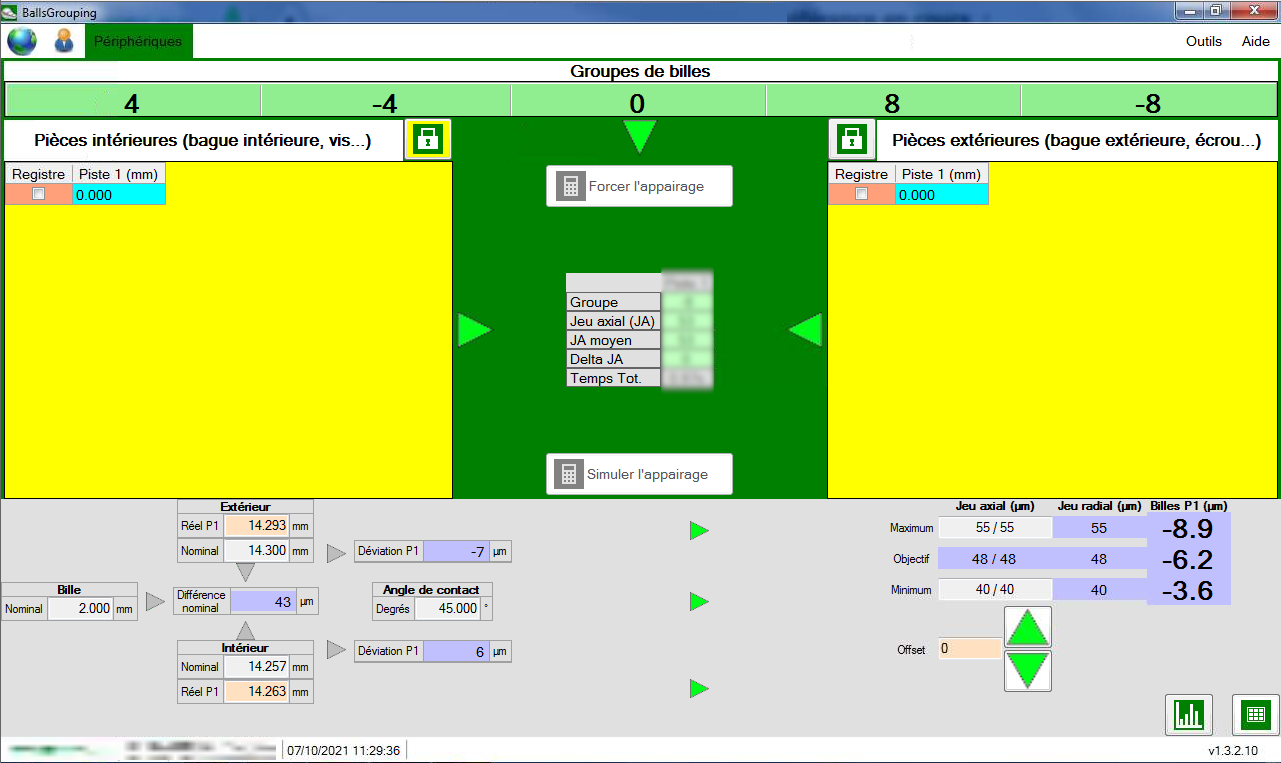The image size is (1281, 763).
Task: Click the globe icon in the toolbar
Action: [22, 41]
